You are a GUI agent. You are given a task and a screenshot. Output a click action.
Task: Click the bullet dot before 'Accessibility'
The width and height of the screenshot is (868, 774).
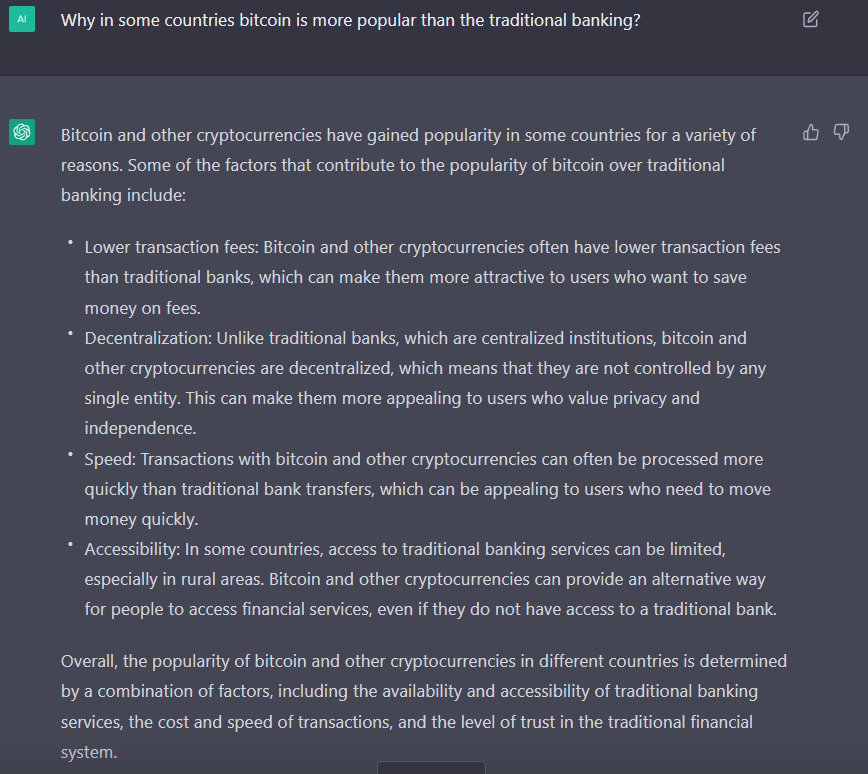[70, 544]
